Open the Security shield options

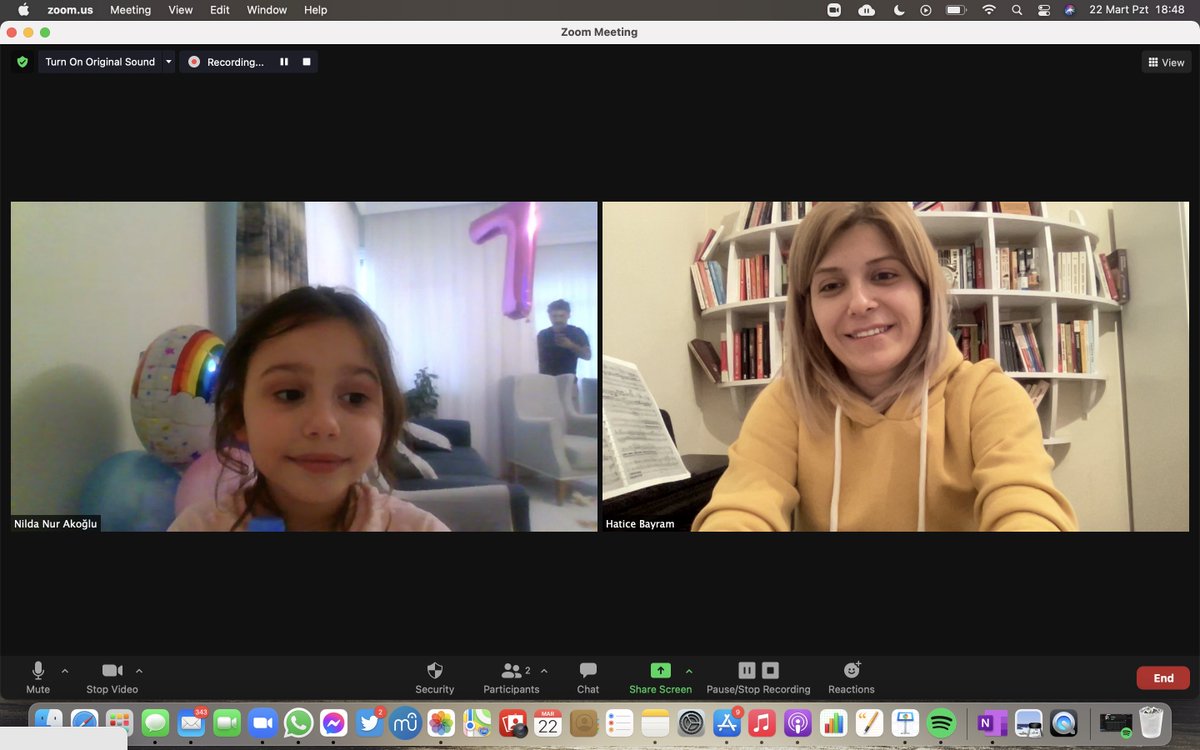click(x=435, y=677)
